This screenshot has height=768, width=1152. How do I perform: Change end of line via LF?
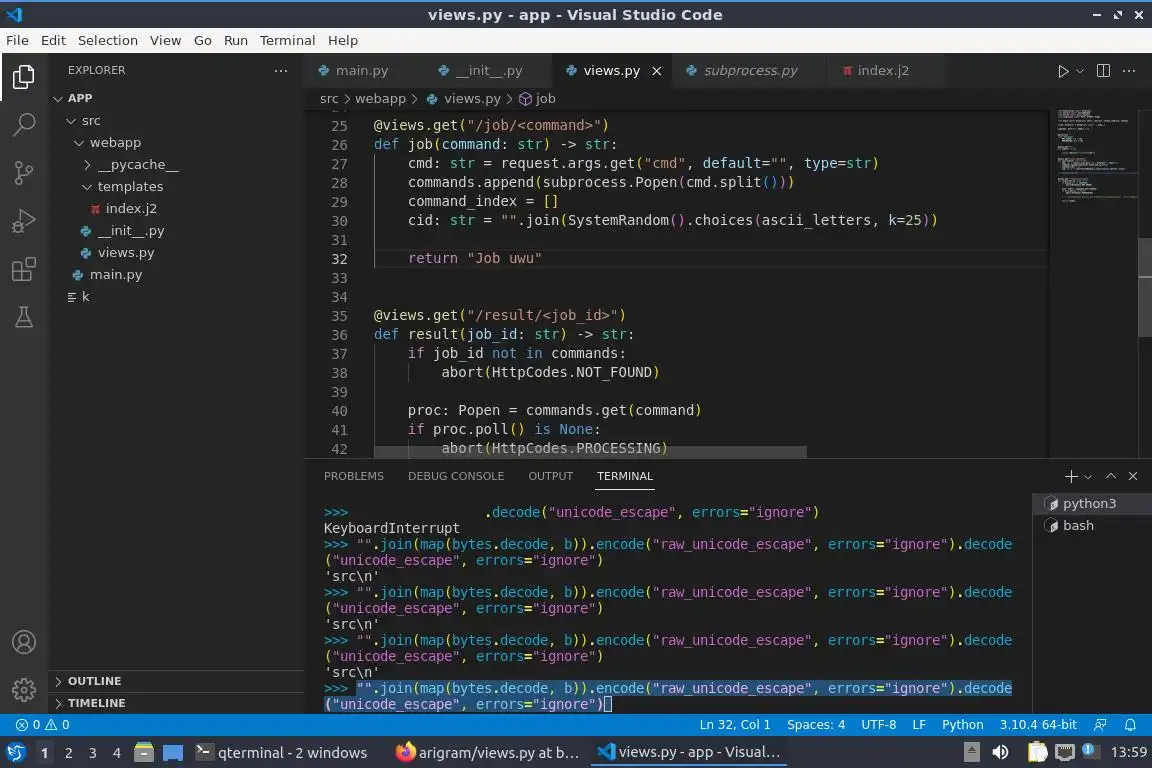coord(918,725)
